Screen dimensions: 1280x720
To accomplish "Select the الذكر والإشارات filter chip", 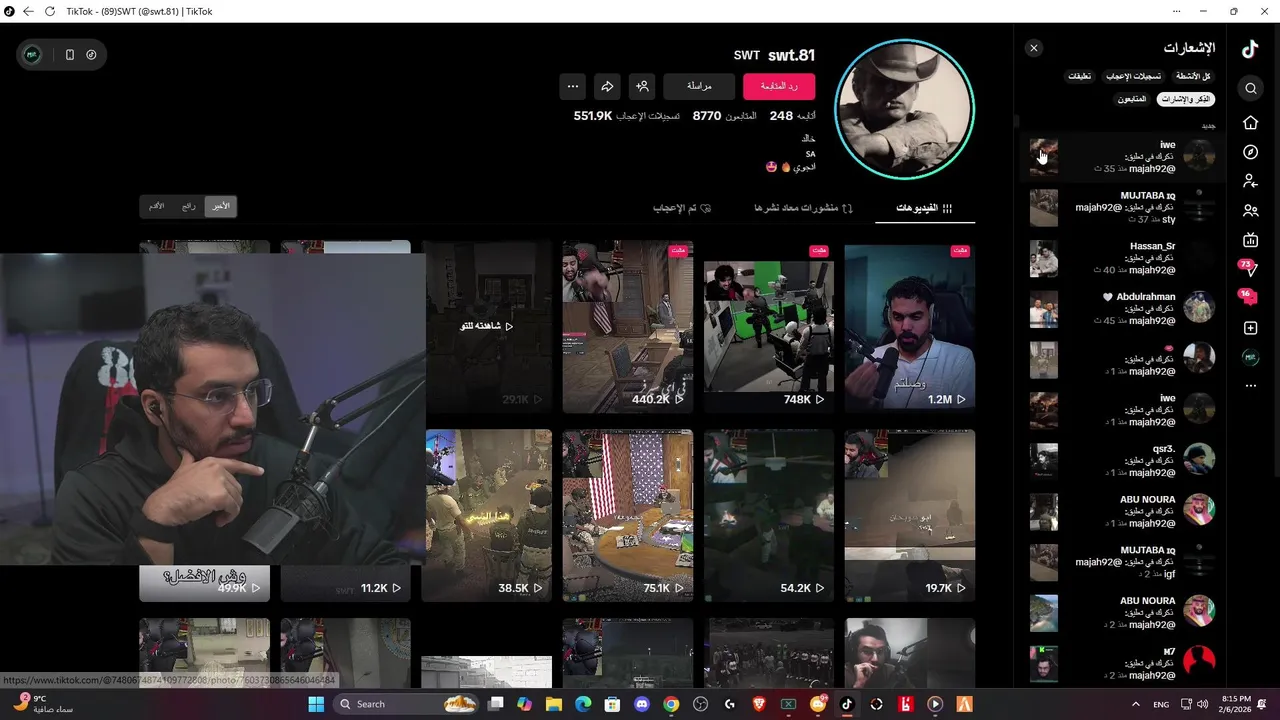I will [x=1186, y=99].
